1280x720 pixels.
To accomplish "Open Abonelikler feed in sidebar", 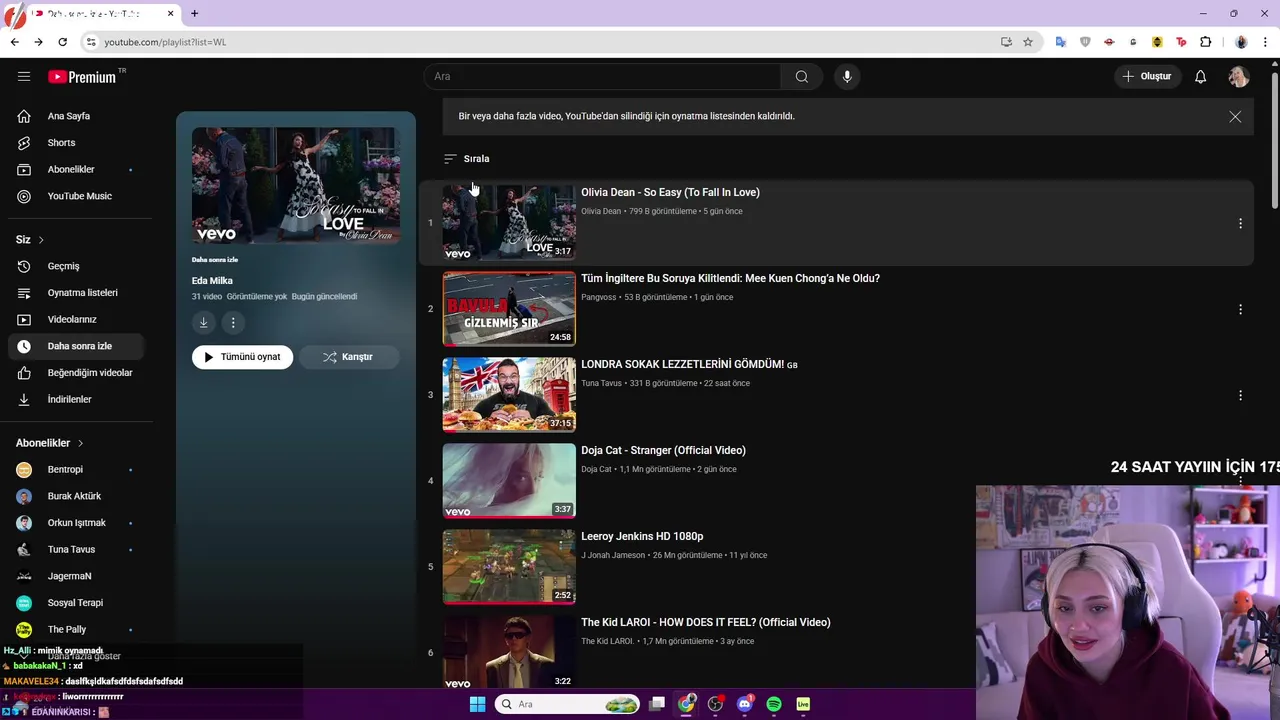I will click(75, 169).
